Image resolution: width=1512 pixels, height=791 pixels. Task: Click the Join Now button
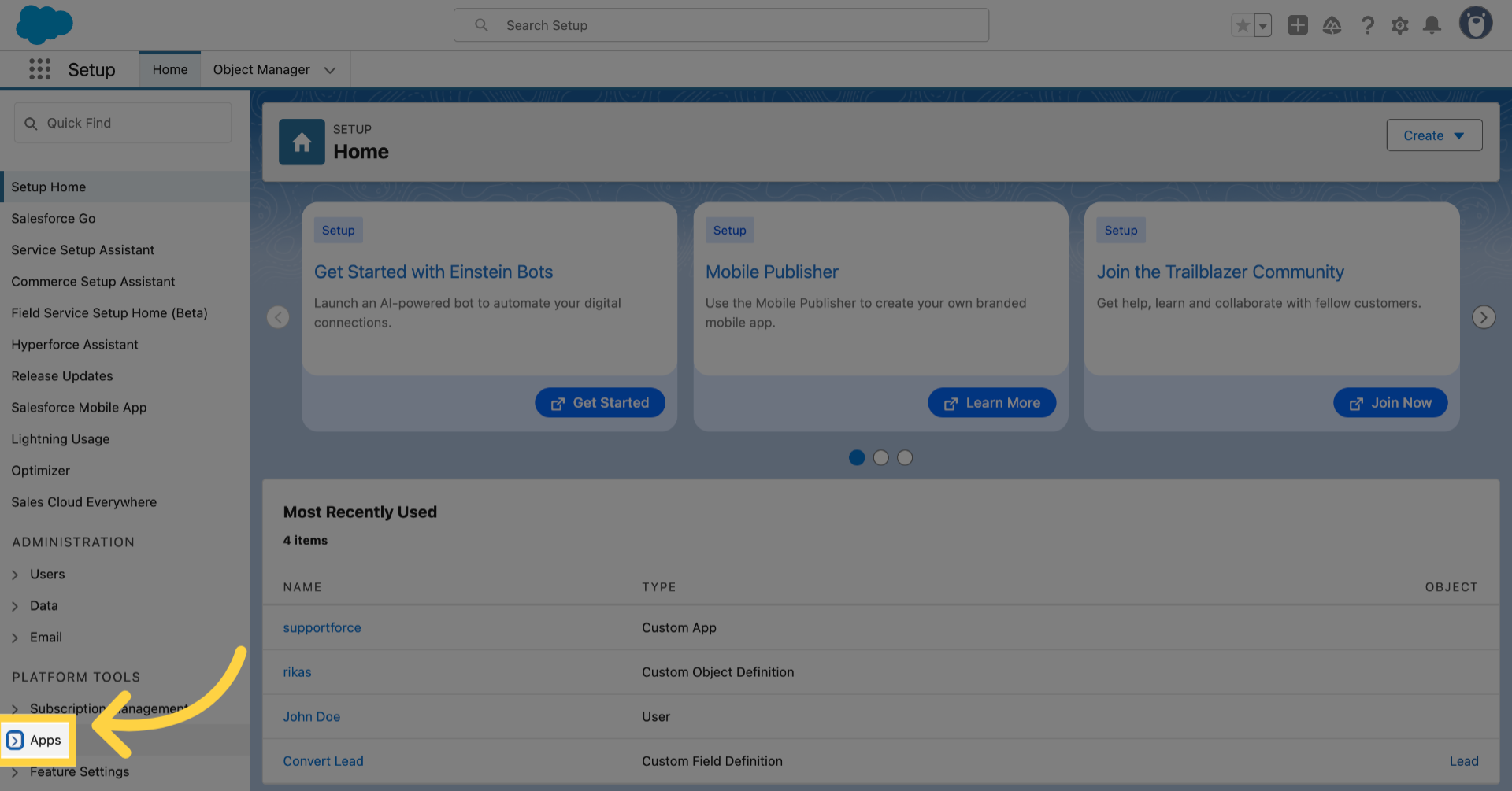1390,402
